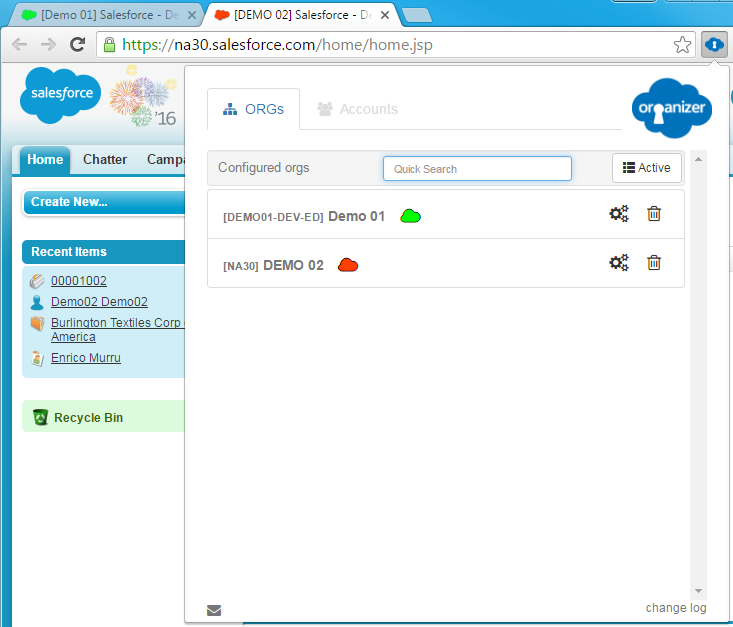Expand the Create New... dropdown

104,202
